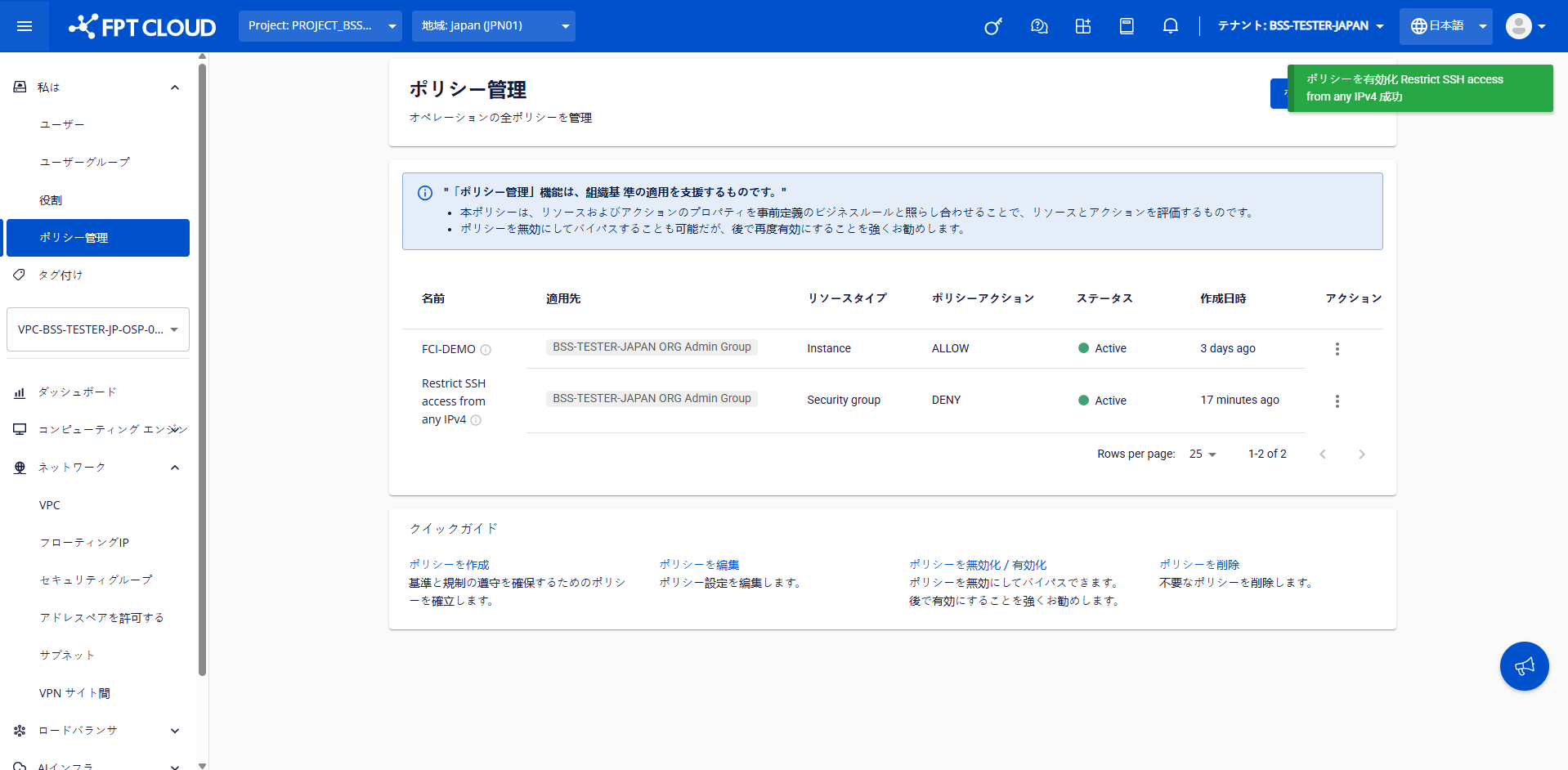Click the ポリシーを編集 quick guide link
This screenshot has width=1568, height=770.
699,565
